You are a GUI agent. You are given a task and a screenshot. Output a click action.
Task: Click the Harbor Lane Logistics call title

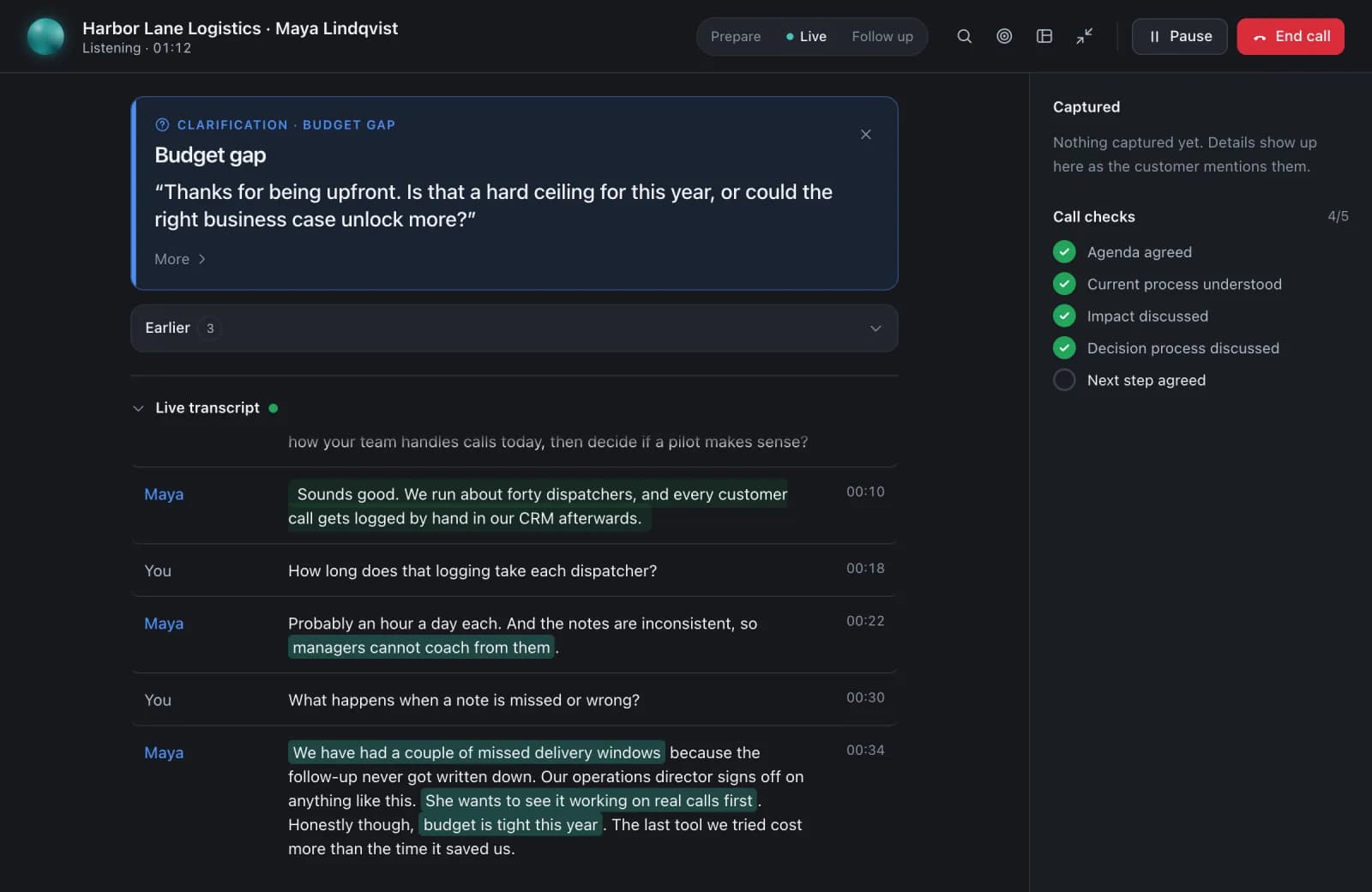[x=240, y=28]
